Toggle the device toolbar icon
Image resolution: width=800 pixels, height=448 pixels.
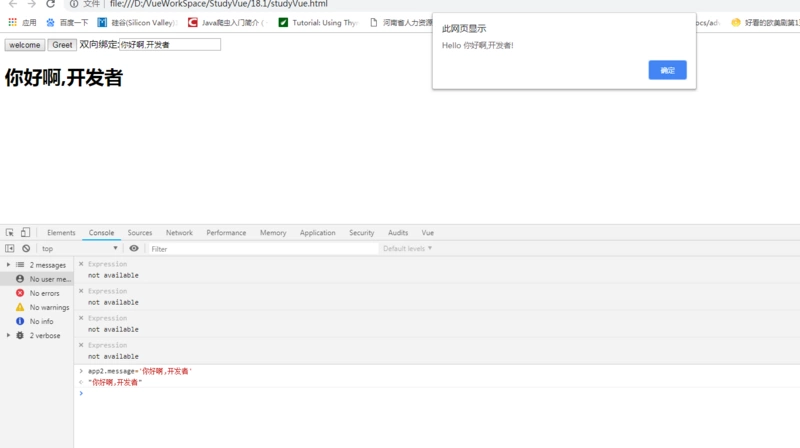click(25, 233)
